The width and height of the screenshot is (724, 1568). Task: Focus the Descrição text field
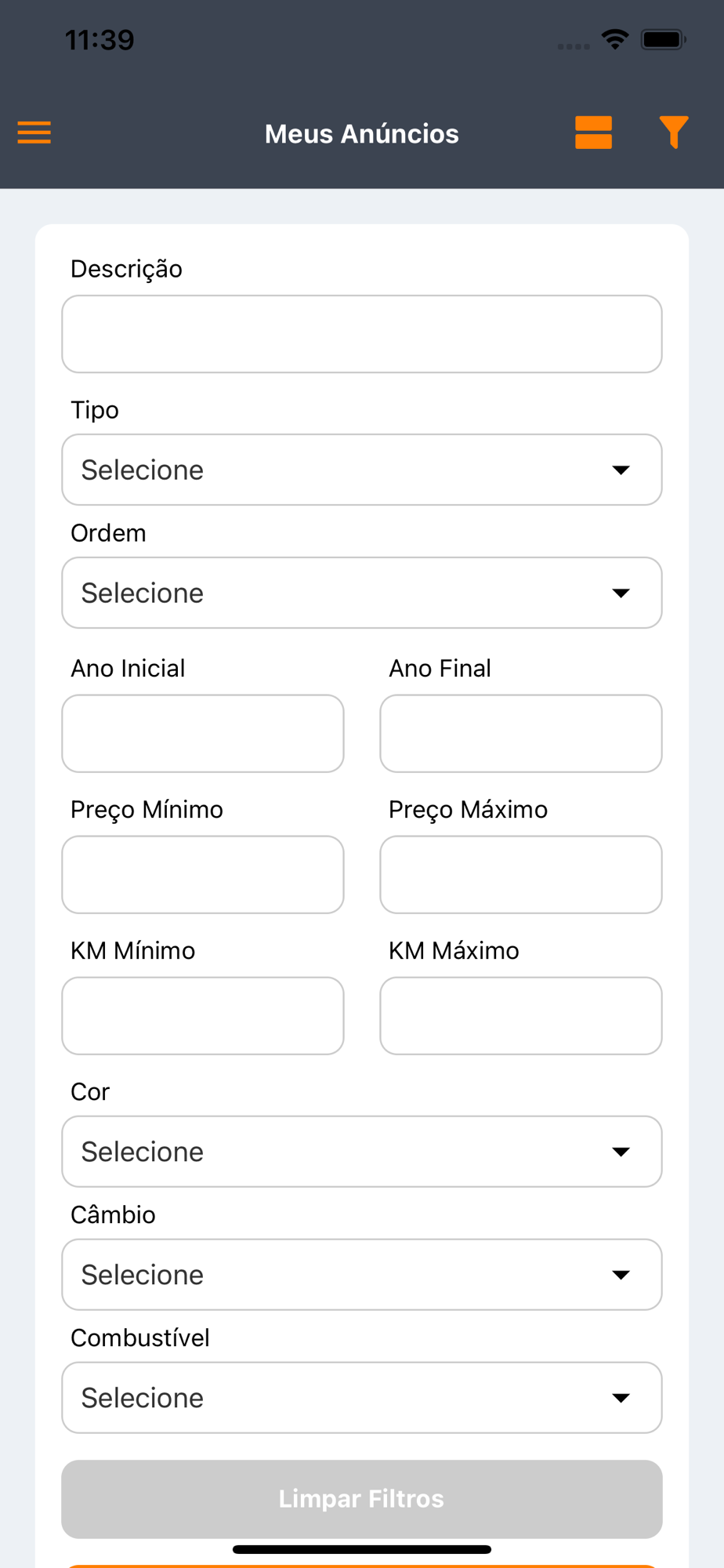click(x=362, y=334)
